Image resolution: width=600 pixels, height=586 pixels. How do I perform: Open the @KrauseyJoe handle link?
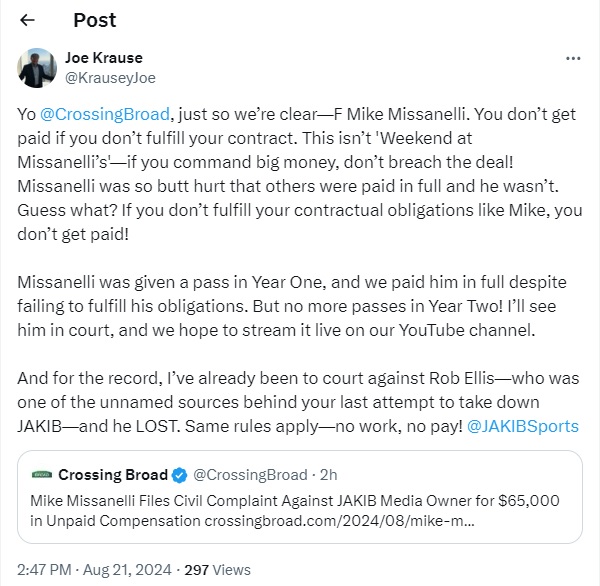point(110,77)
